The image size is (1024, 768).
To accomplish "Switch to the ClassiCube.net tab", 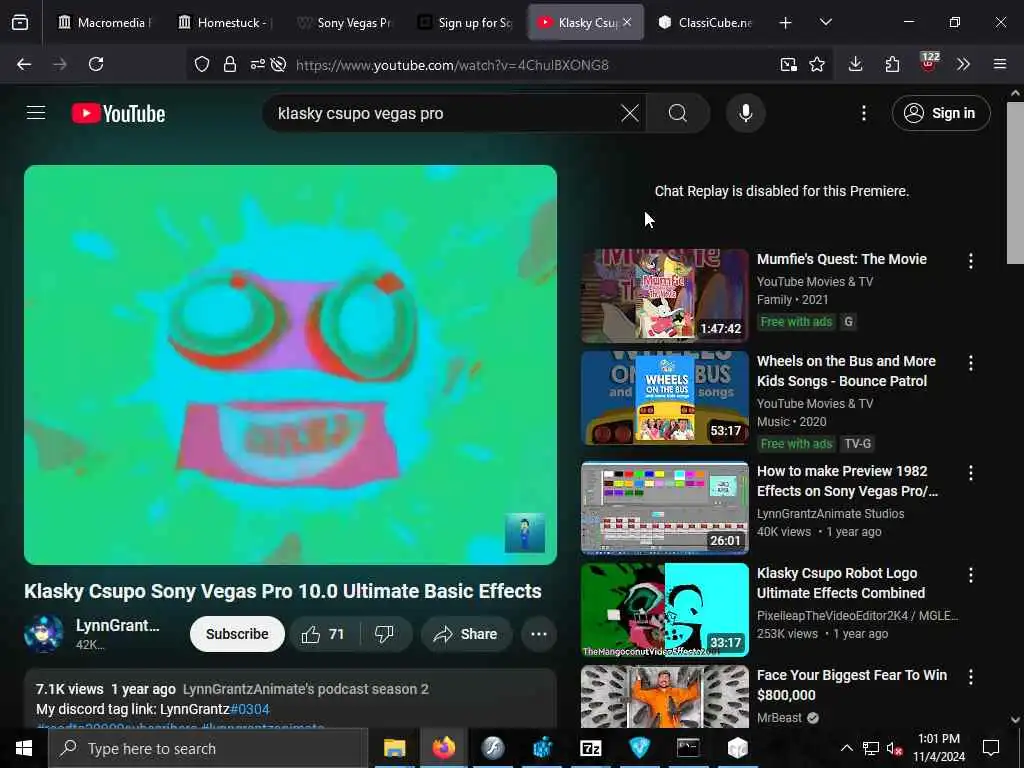I will pos(705,22).
